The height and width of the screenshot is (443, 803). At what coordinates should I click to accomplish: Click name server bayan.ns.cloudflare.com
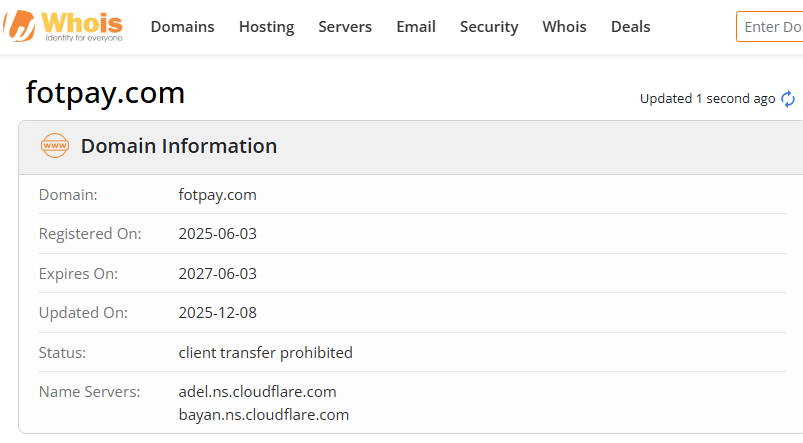click(x=263, y=414)
